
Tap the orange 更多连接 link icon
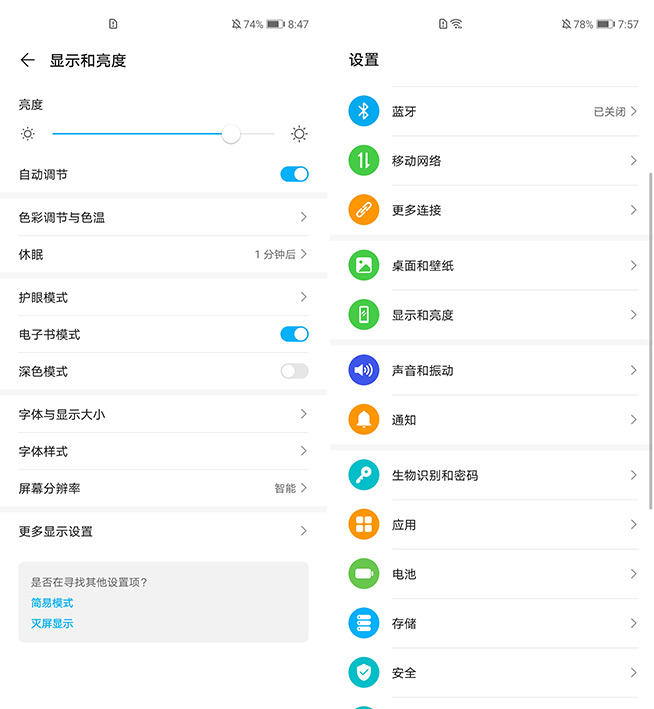pos(364,210)
